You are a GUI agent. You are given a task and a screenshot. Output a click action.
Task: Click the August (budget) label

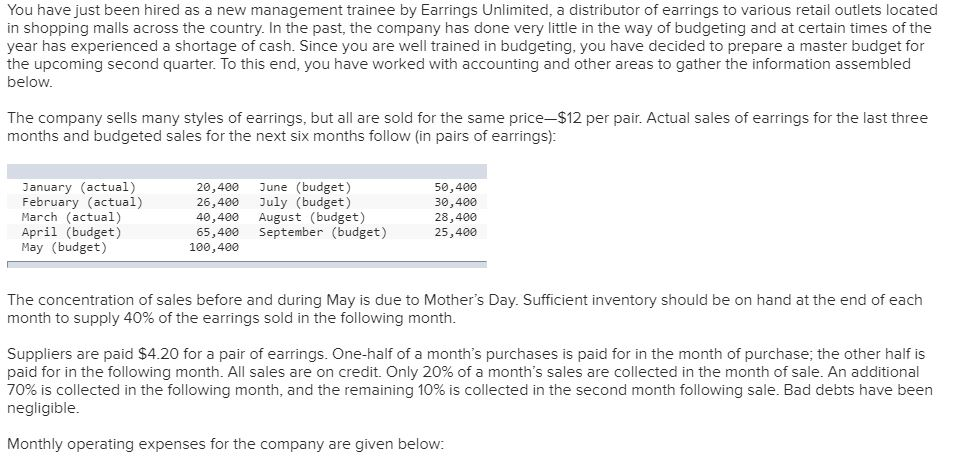pyautogui.click(x=313, y=217)
